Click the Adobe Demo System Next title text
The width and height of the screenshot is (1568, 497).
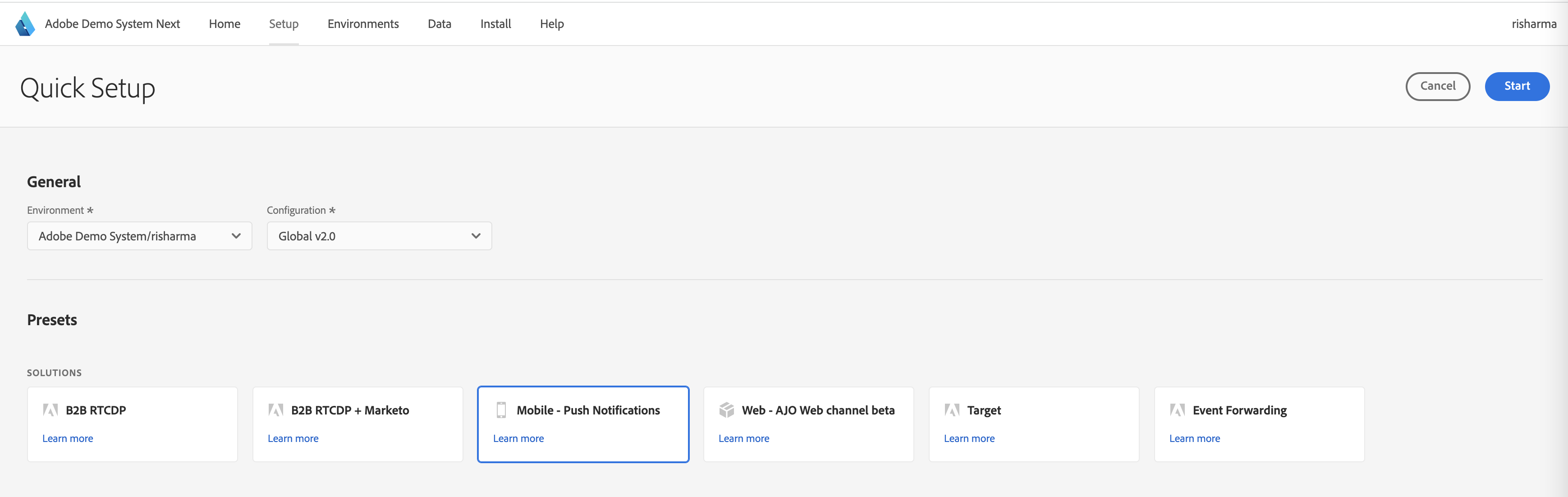pos(113,24)
